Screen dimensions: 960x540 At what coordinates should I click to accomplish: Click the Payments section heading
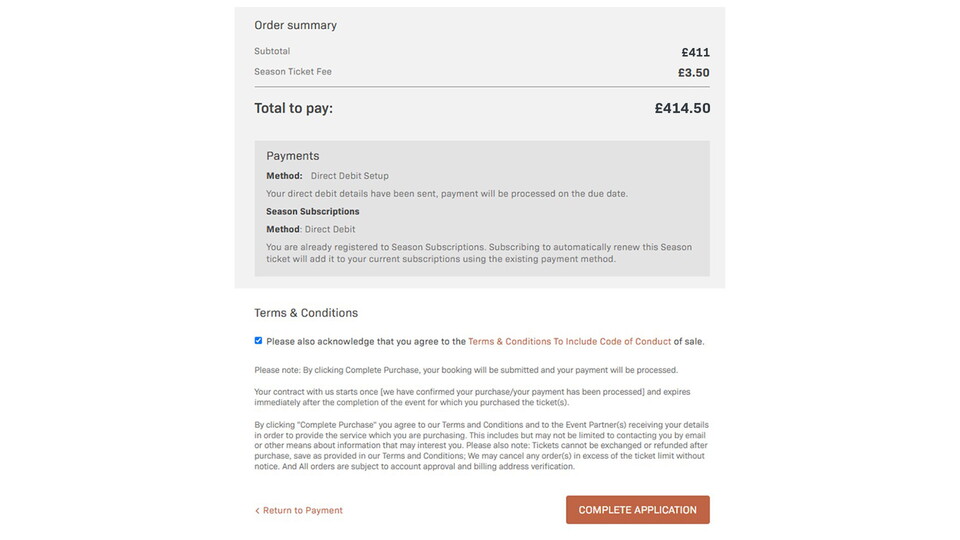(293, 156)
